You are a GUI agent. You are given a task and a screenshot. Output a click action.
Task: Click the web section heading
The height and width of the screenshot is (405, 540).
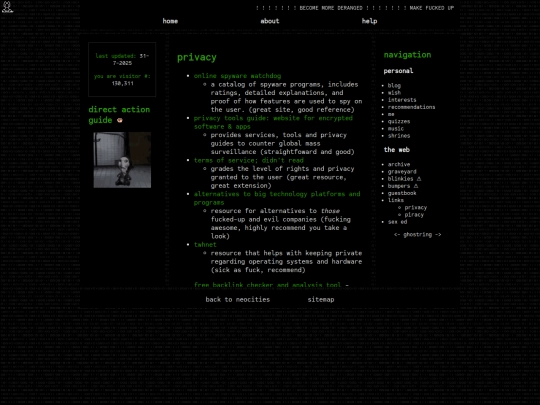coord(396,150)
